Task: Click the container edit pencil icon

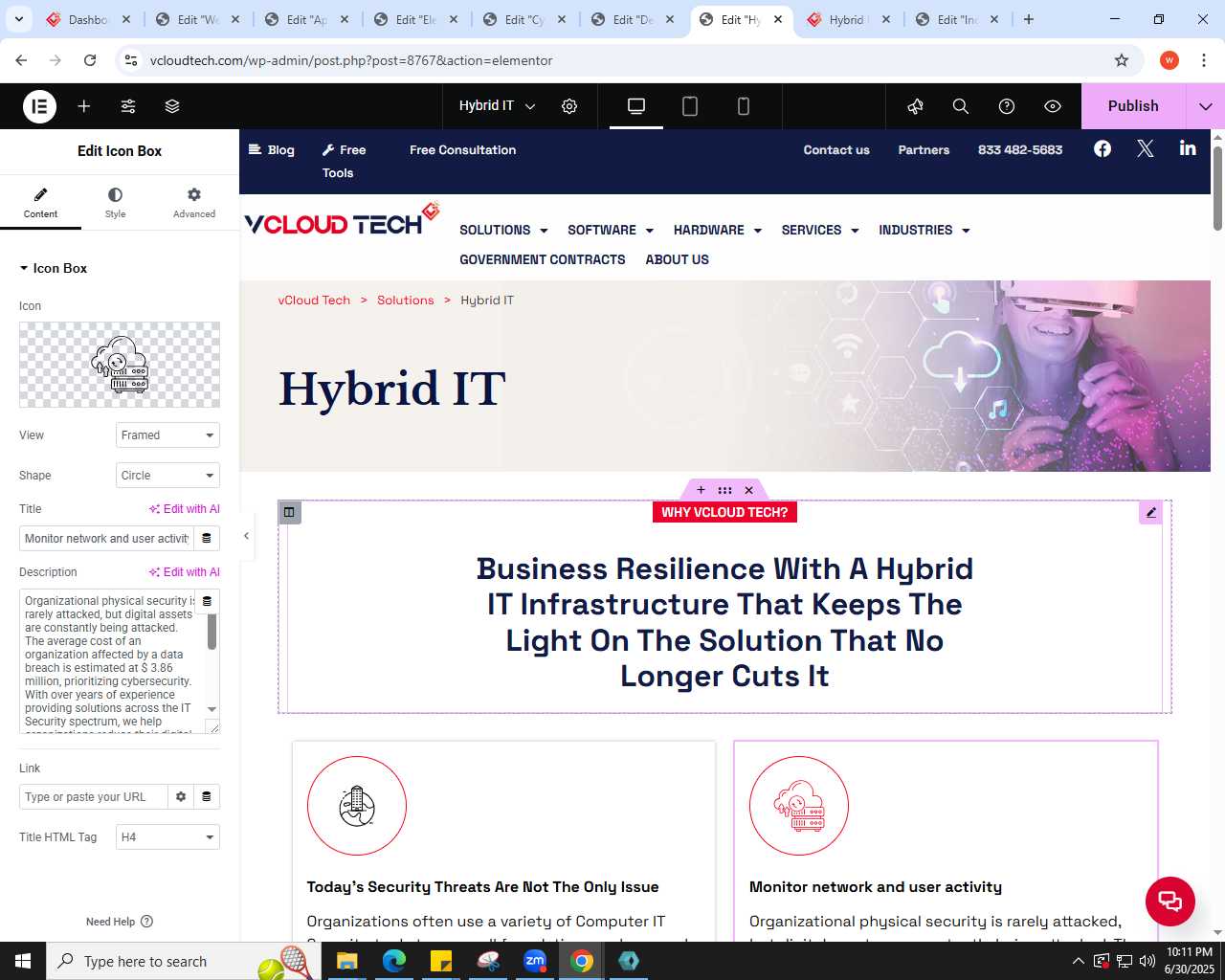Action: (x=1151, y=513)
